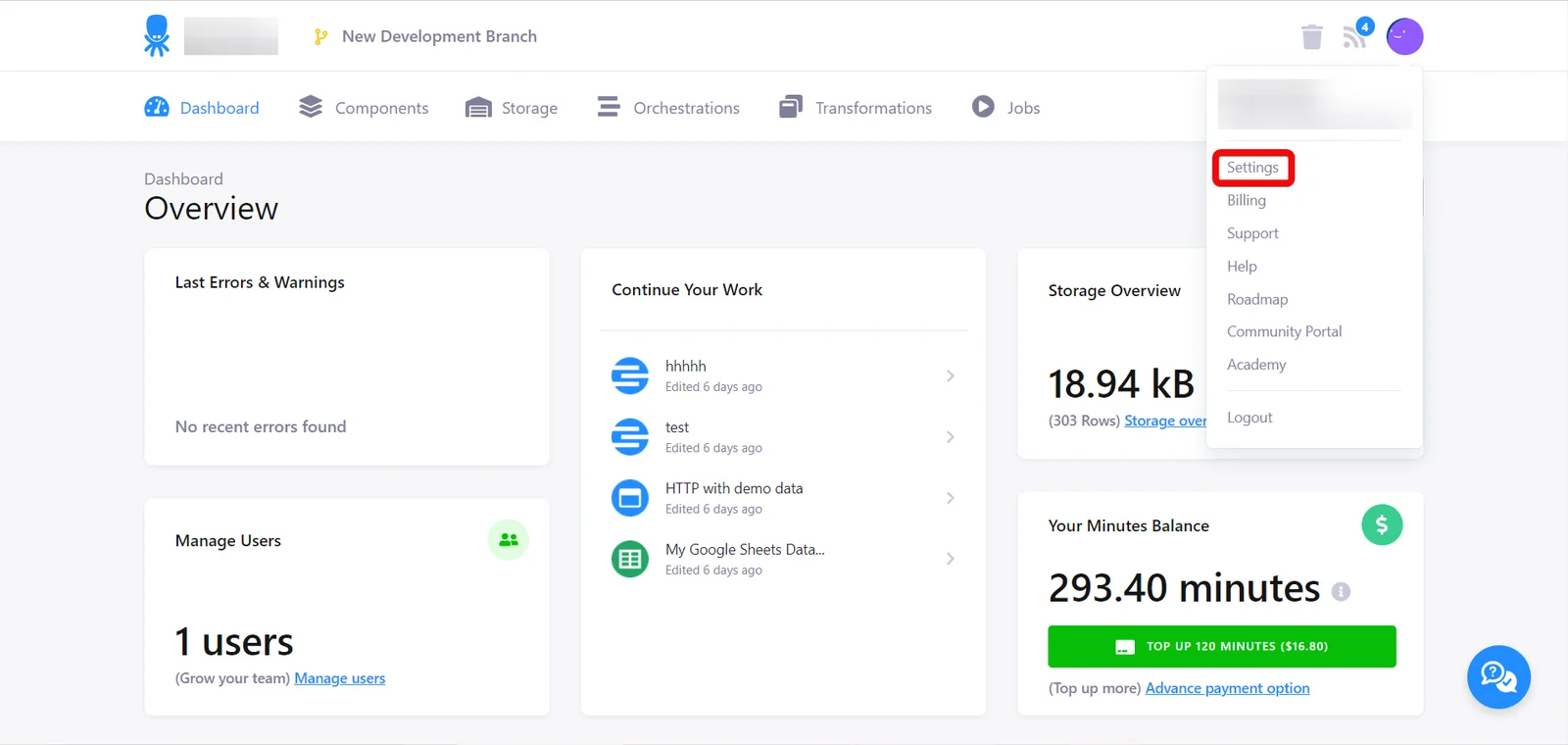The width and height of the screenshot is (1568, 745).
Task: Click the 1 users count
Action: pyautogui.click(x=234, y=642)
